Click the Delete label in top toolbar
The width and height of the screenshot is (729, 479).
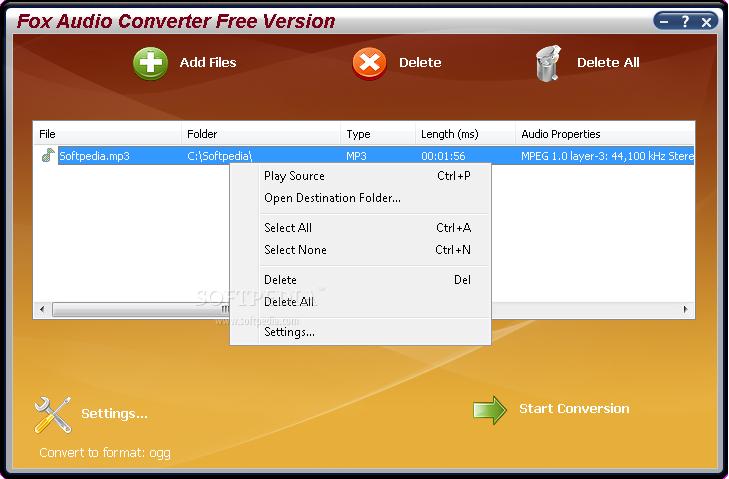(420, 62)
